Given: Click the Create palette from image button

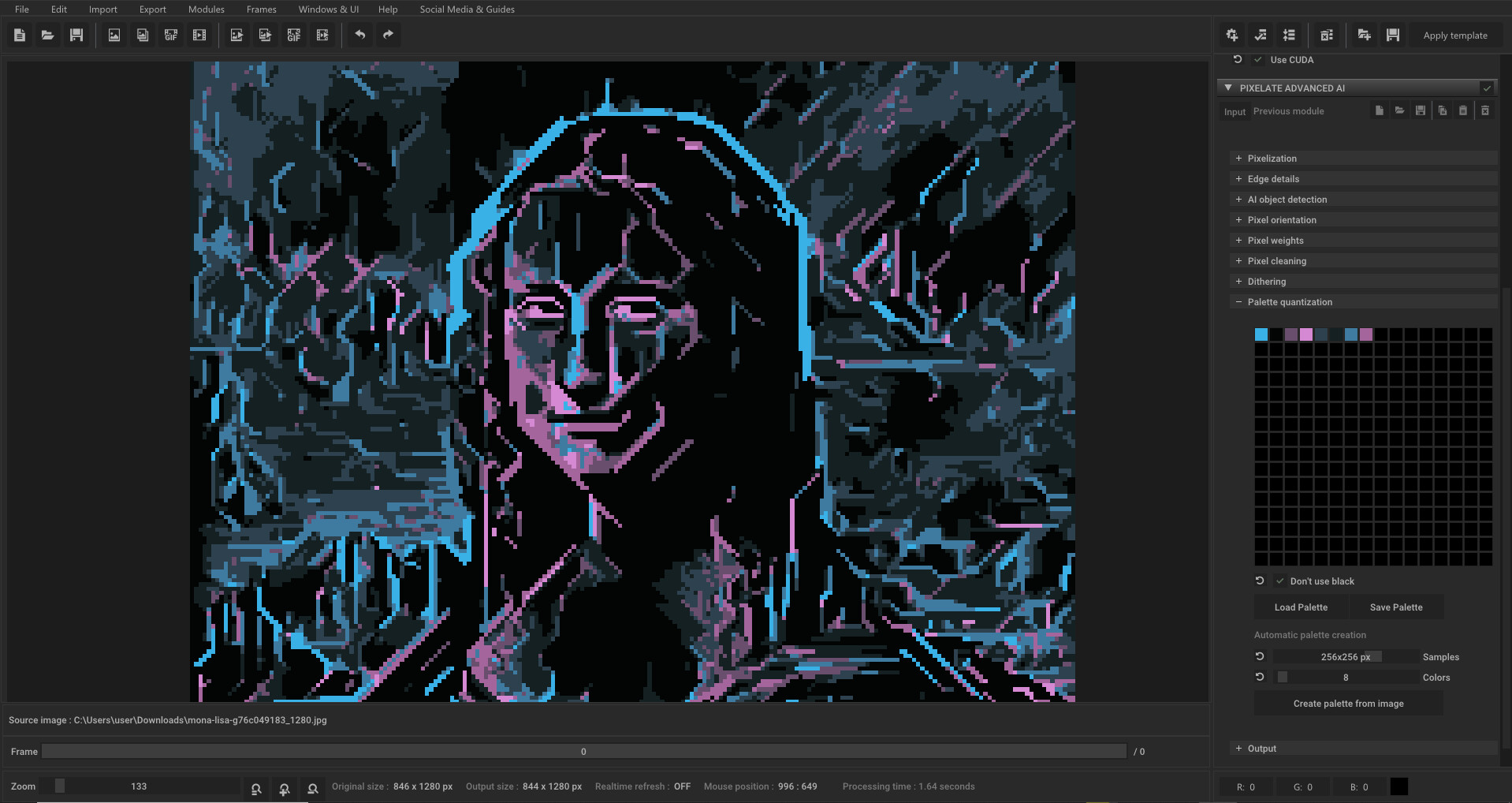Looking at the screenshot, I should 1348,704.
